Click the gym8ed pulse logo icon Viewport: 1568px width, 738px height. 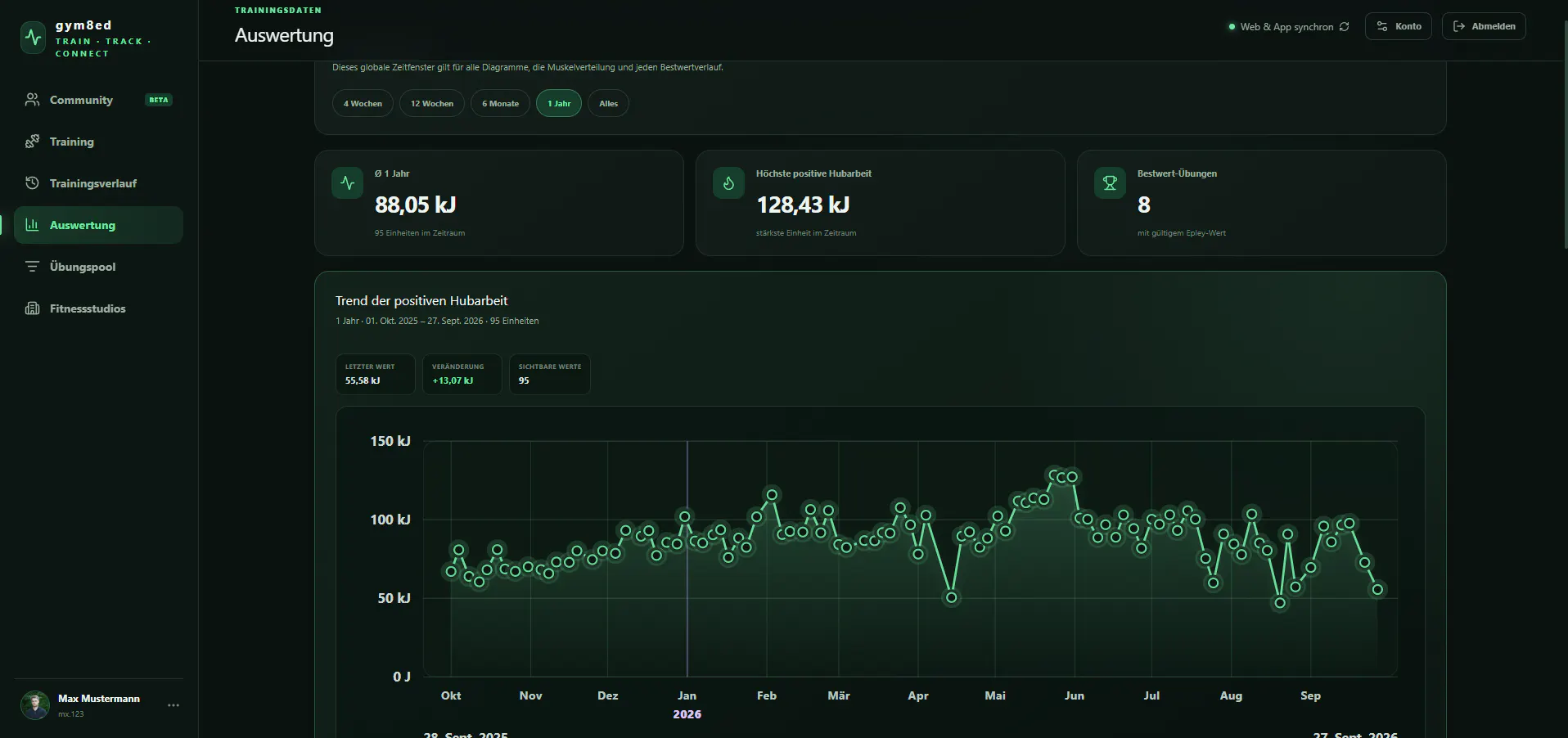tap(34, 38)
